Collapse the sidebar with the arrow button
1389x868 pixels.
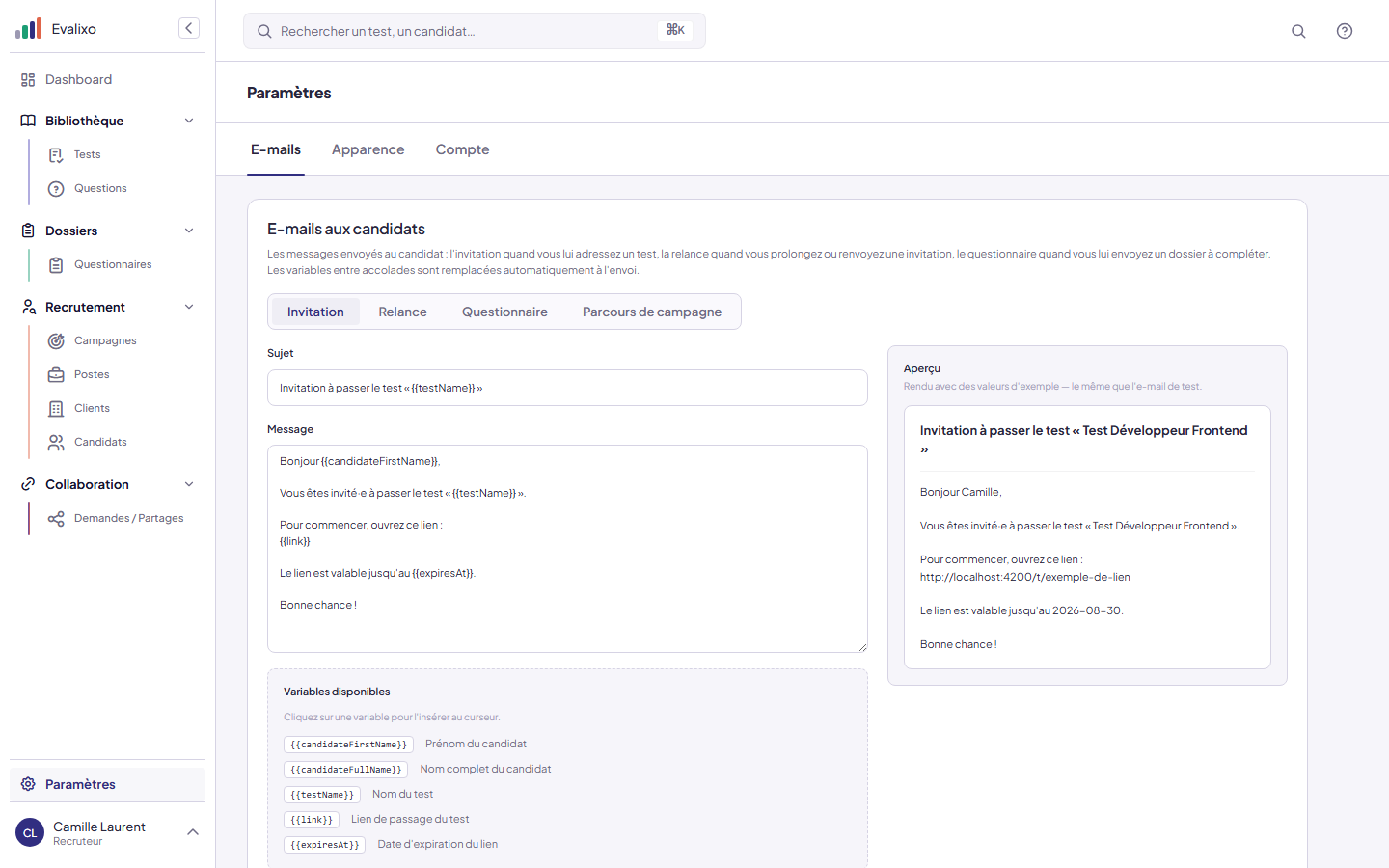pos(189,28)
